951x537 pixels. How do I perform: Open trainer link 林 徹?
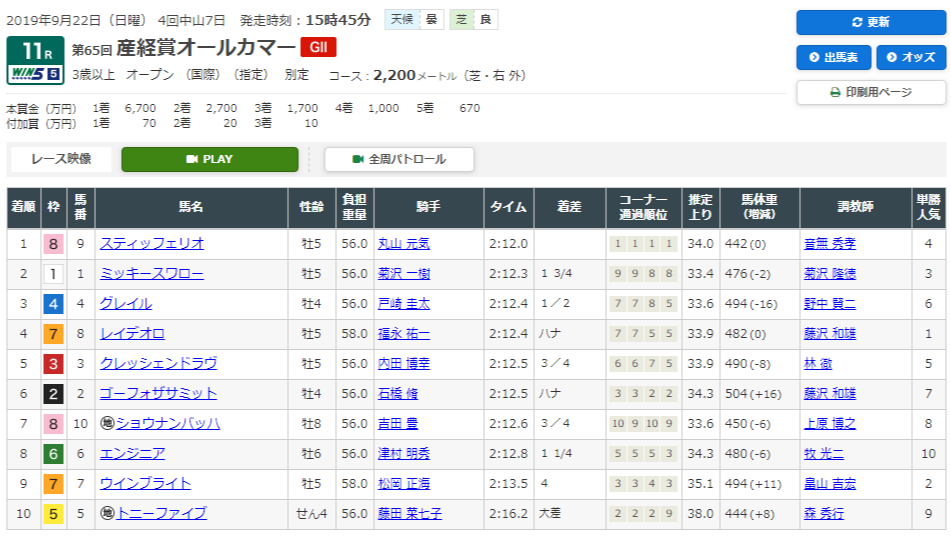click(x=818, y=363)
